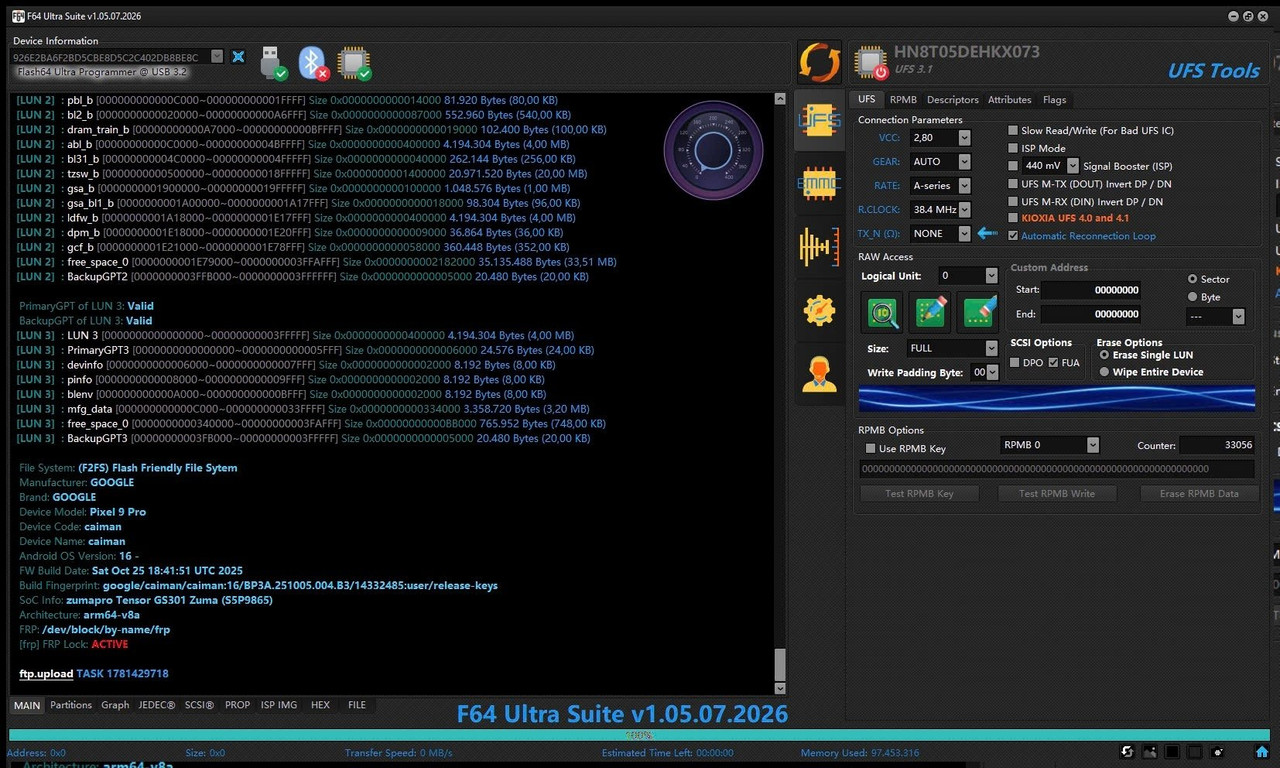Open the TX_N NONE dropdown

coord(964,234)
